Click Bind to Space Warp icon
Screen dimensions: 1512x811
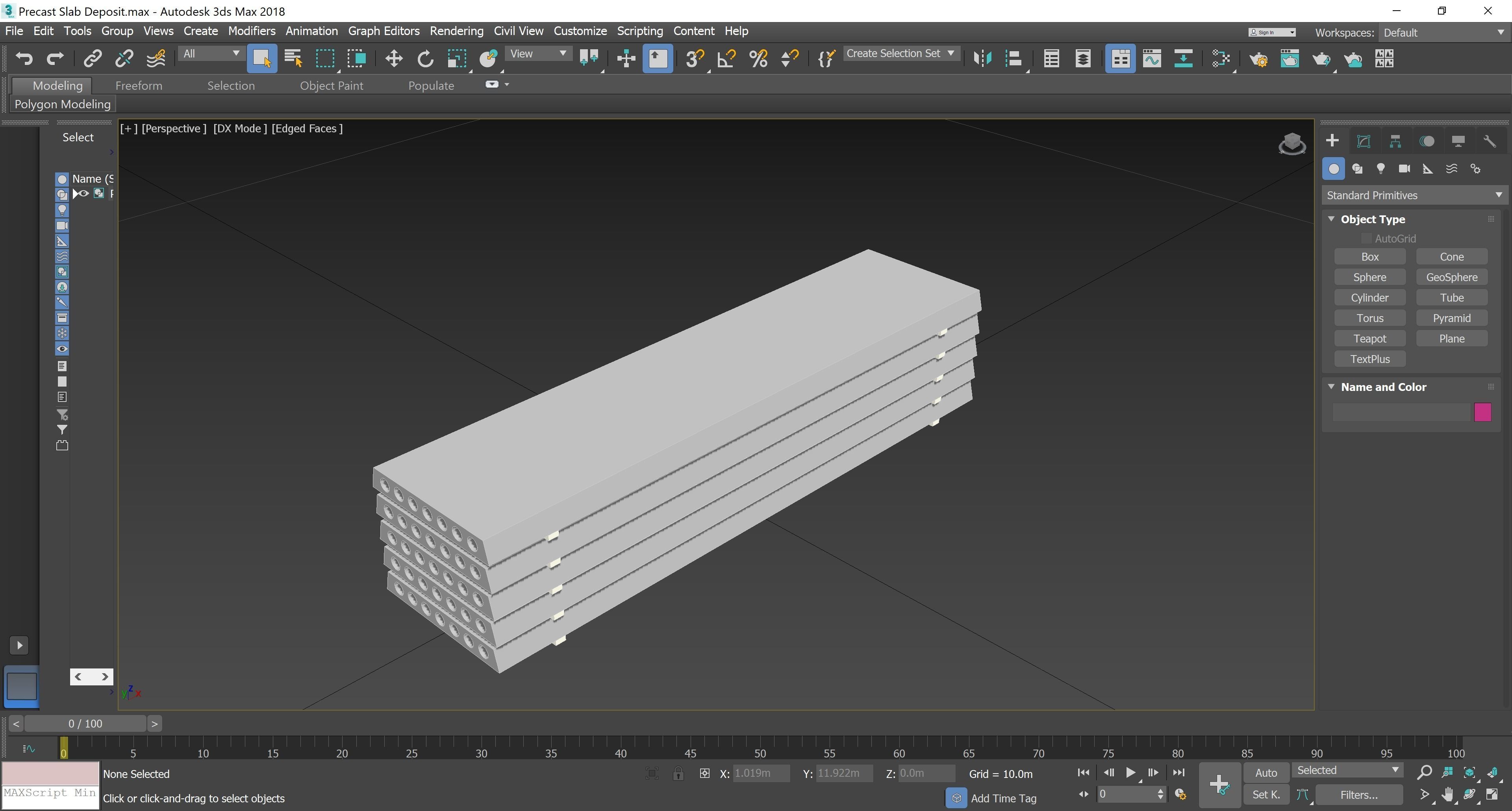click(x=156, y=58)
